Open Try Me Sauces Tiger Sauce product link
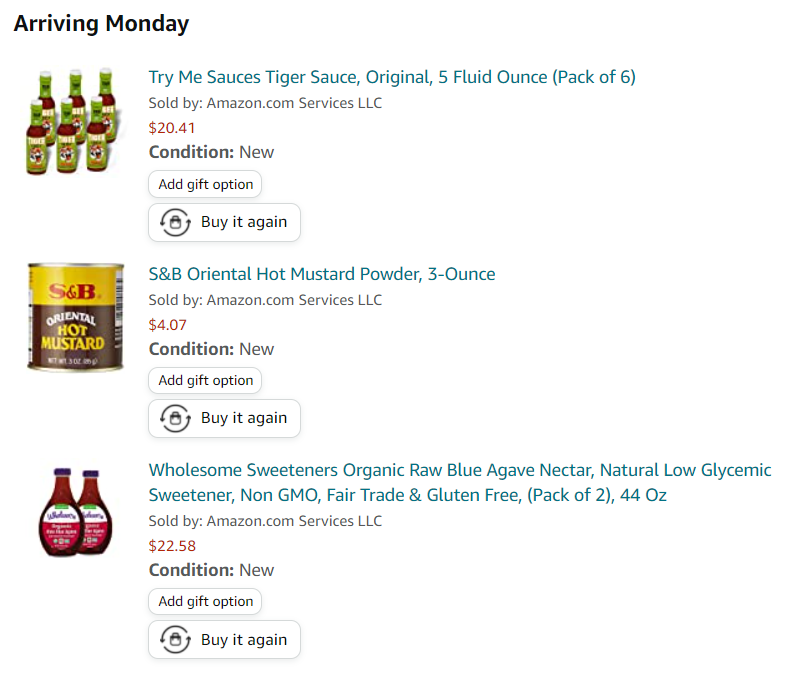This screenshot has width=799, height=673. point(392,77)
